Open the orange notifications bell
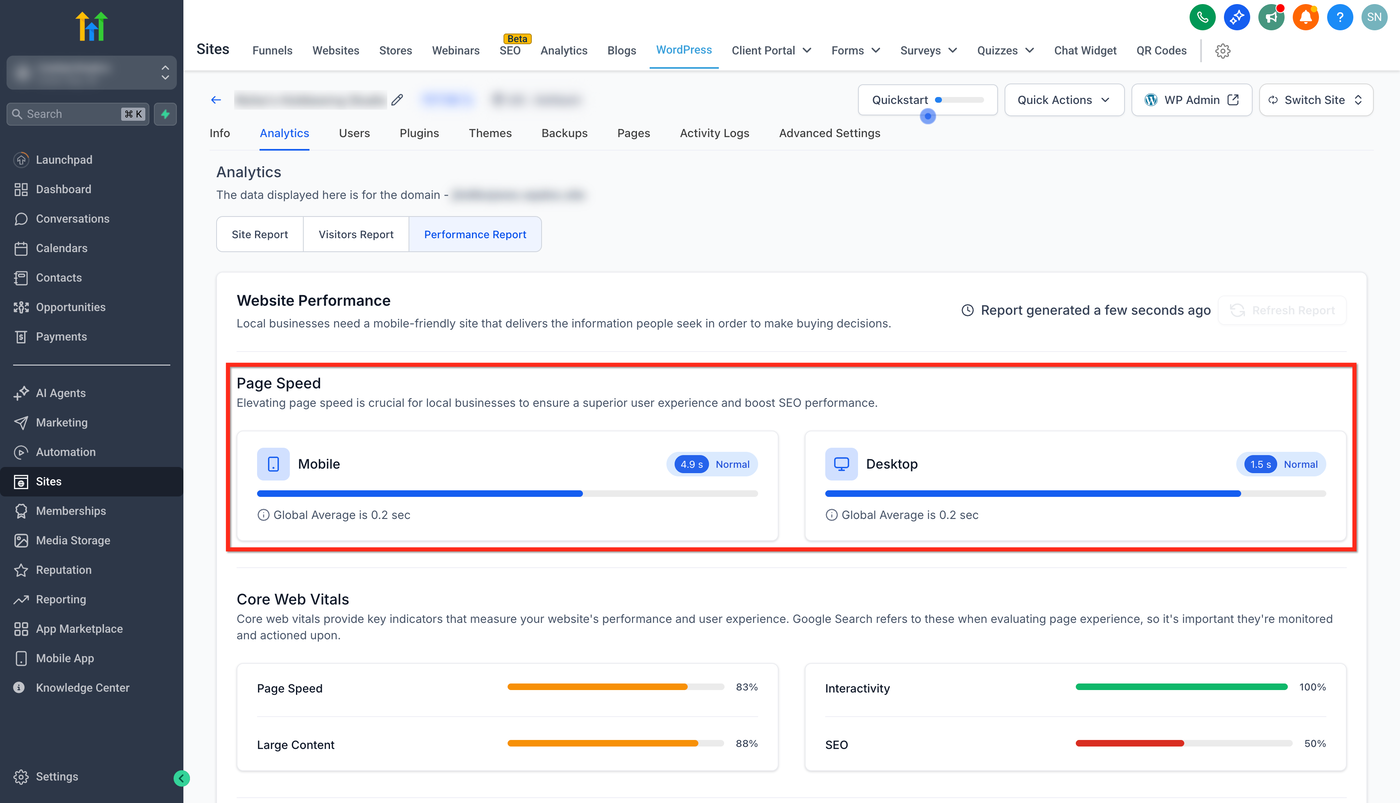Viewport: 1400px width, 803px height. (x=1305, y=17)
